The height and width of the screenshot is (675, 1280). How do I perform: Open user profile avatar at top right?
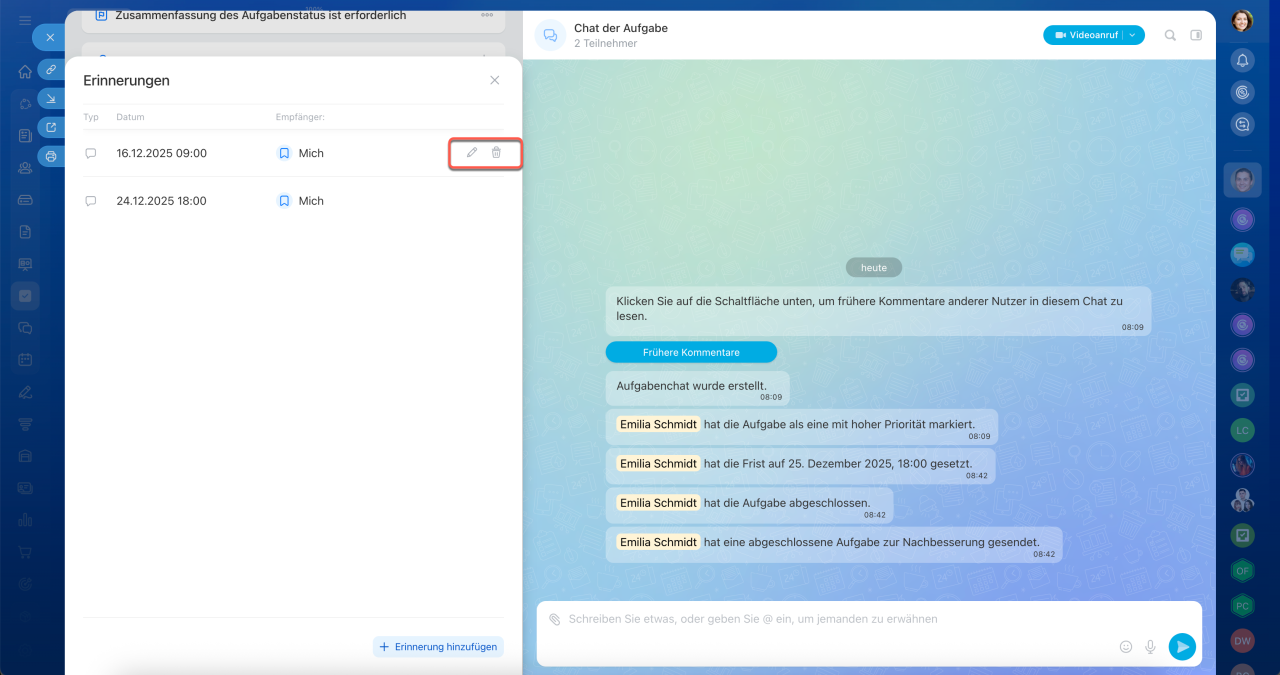[1242, 20]
